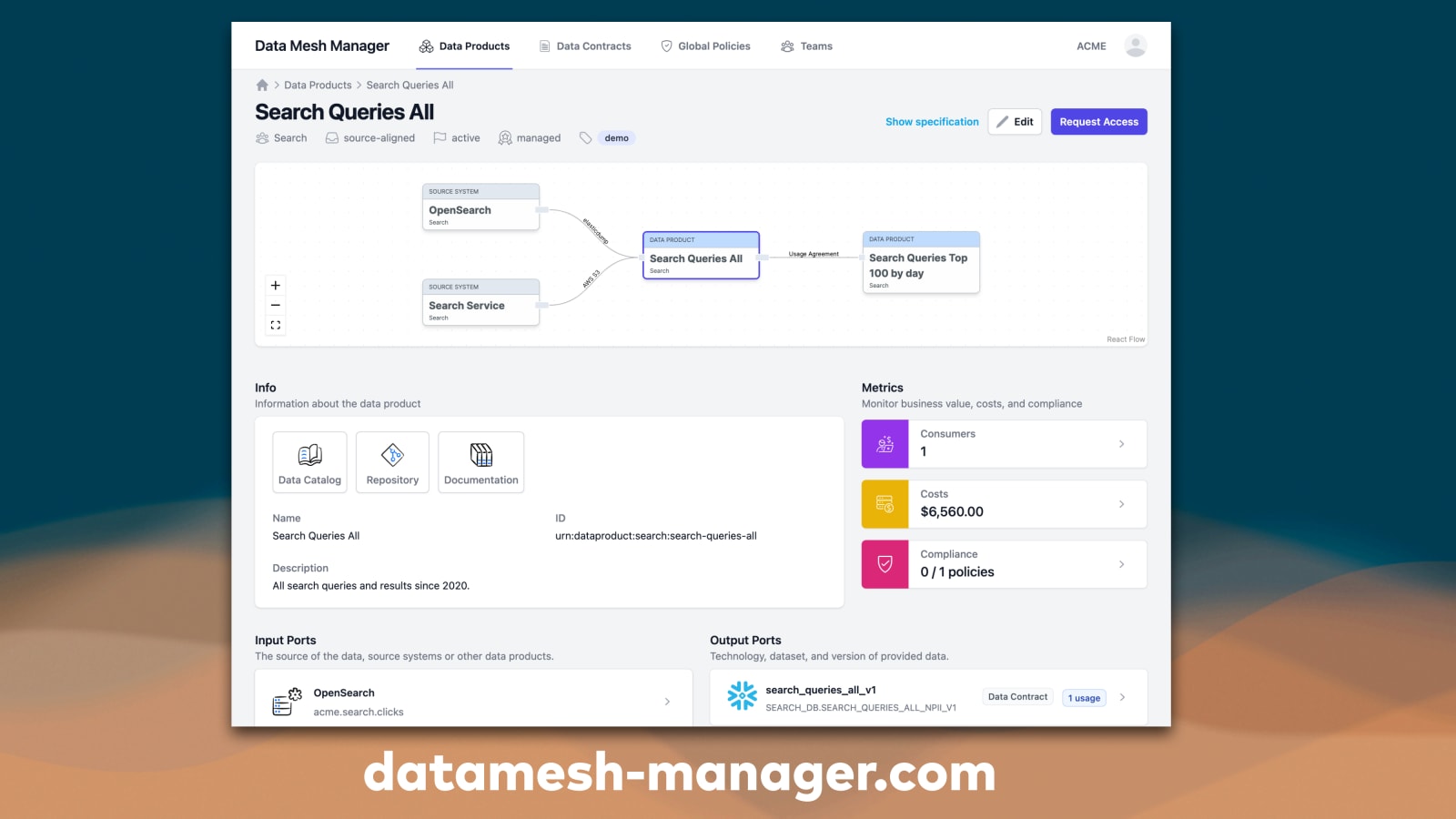Open the Data Contract badge

1017,697
